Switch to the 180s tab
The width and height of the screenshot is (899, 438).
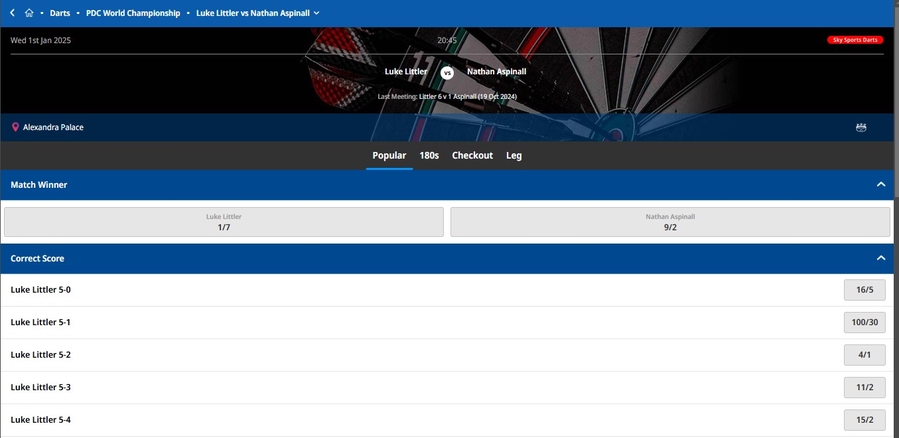coord(429,155)
